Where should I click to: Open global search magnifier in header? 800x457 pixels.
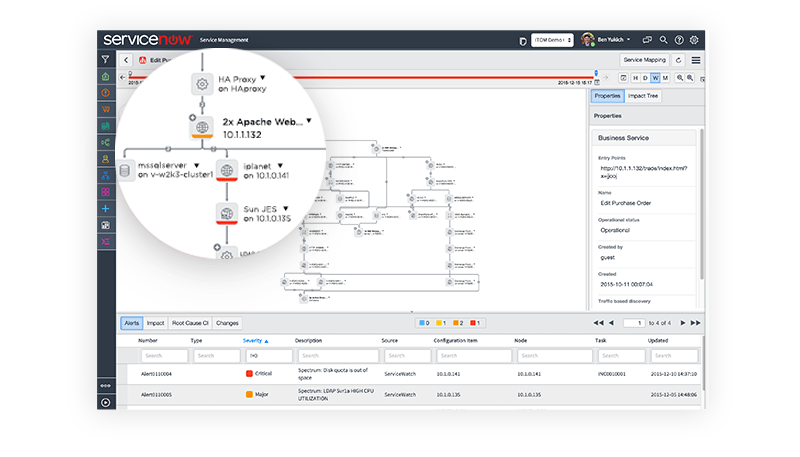click(x=663, y=40)
